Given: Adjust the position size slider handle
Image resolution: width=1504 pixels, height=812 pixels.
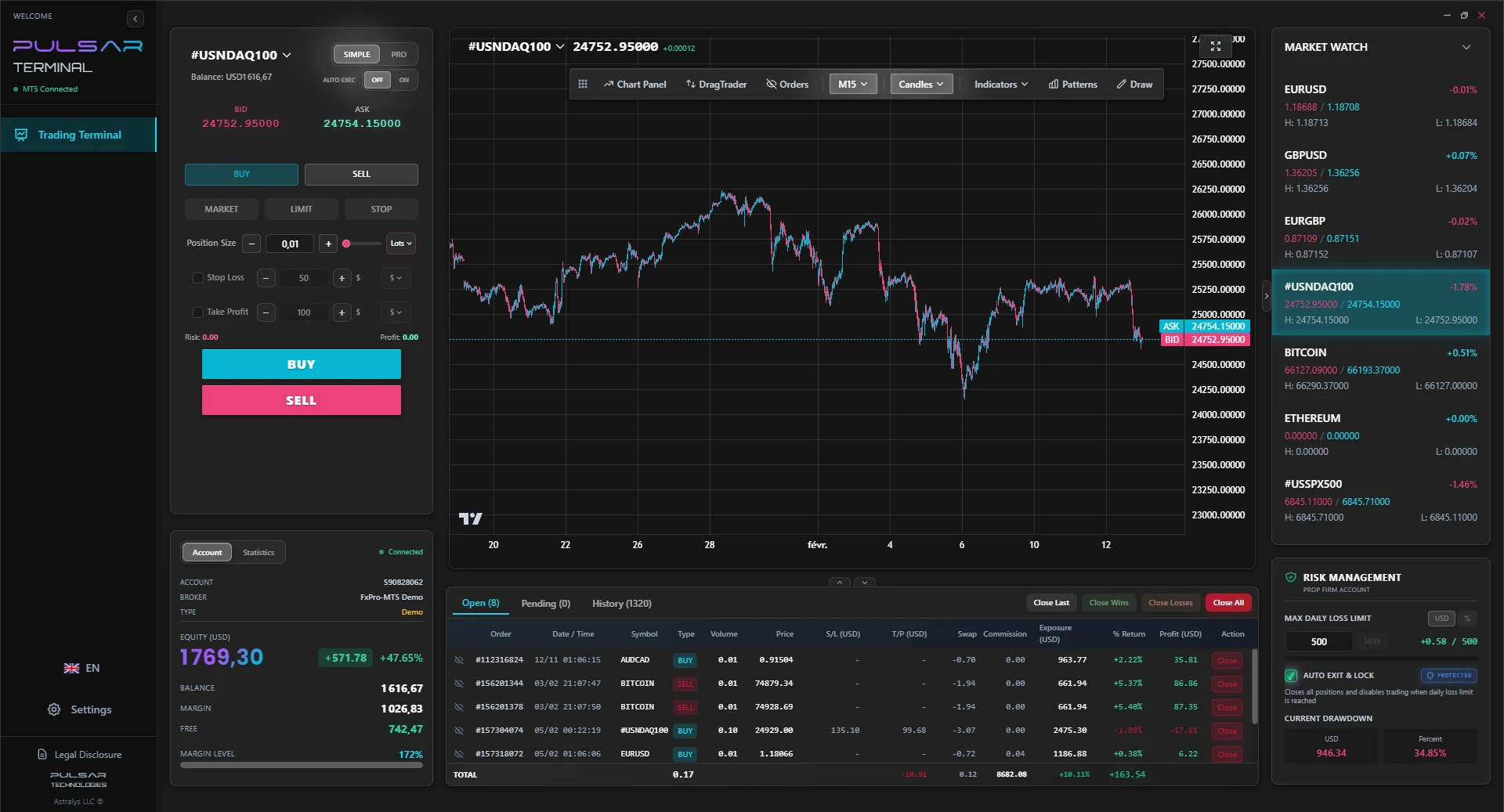Looking at the screenshot, I should click(x=346, y=244).
